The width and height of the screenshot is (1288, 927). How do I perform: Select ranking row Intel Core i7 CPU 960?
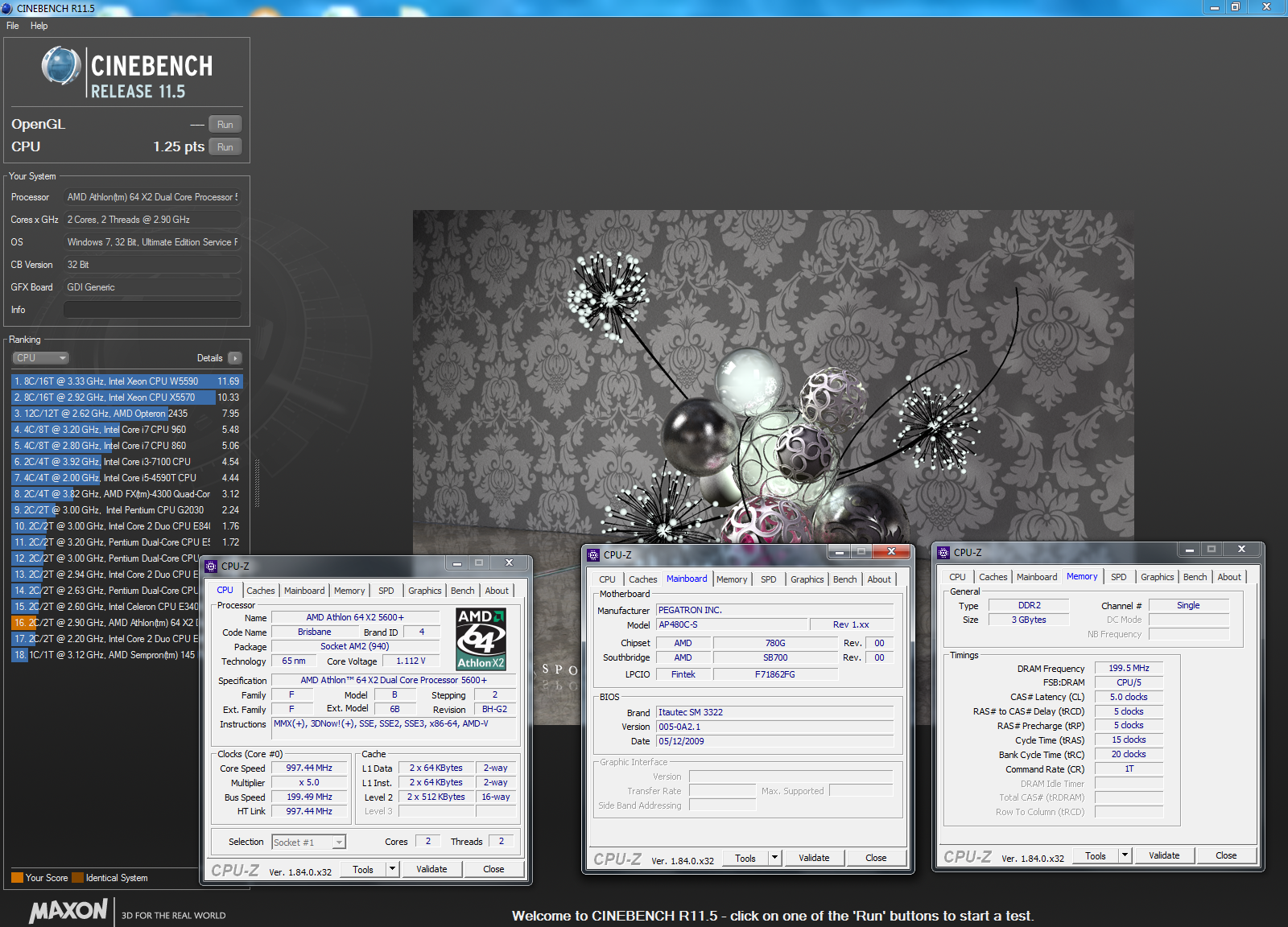(126, 430)
